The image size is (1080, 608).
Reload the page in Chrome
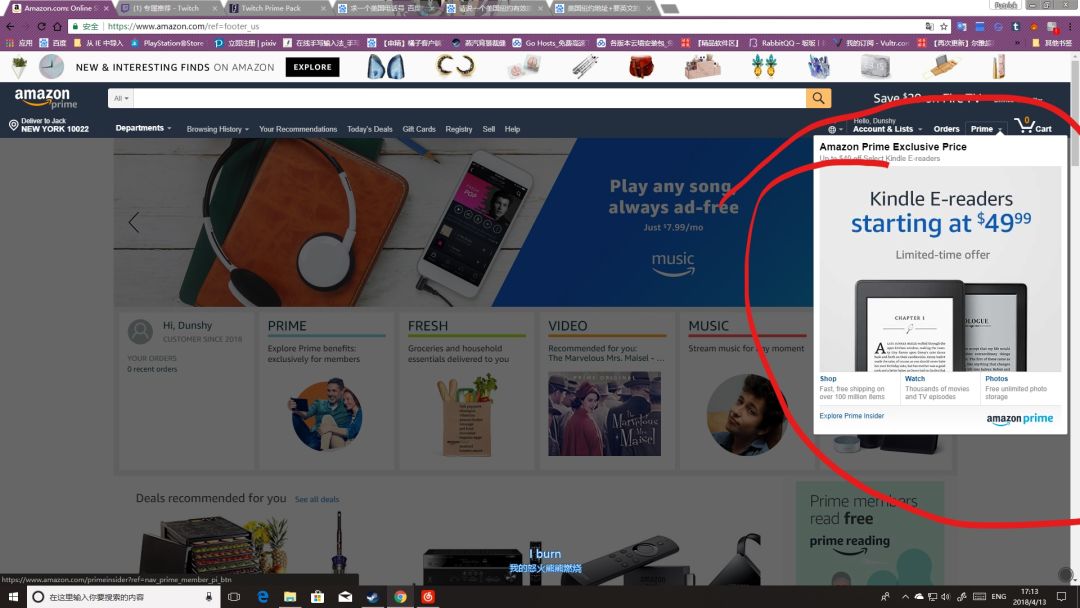point(41,26)
